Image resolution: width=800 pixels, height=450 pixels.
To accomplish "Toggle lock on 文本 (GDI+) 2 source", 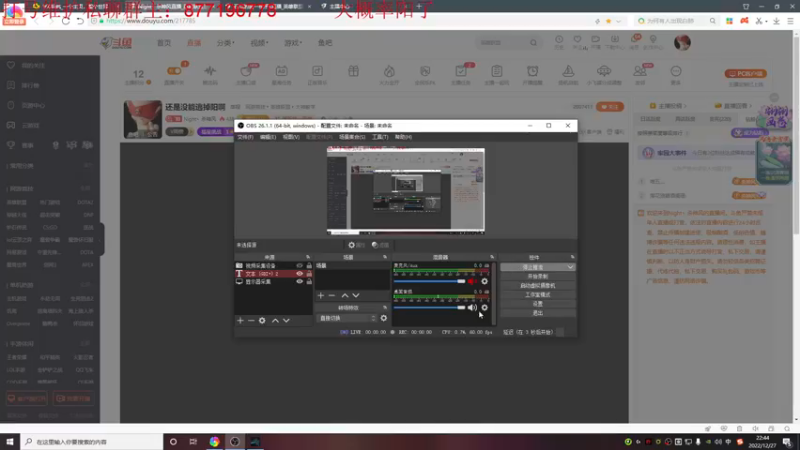I will click(x=309, y=273).
